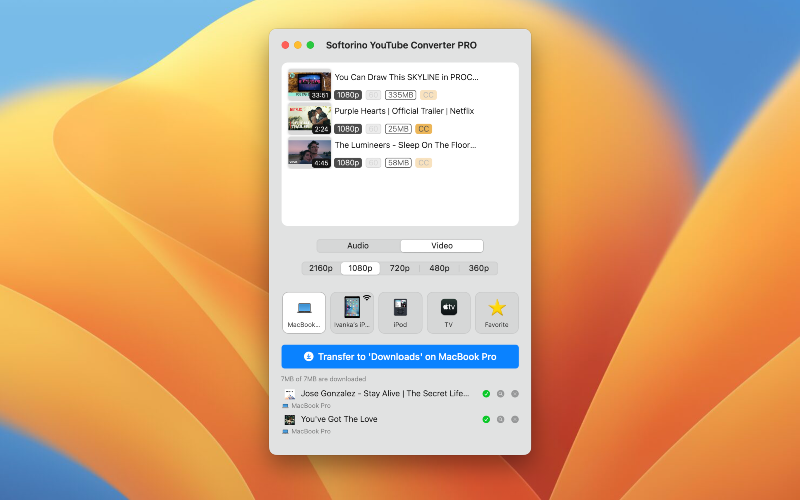800x500 pixels.
Task: Choose Ivanka's iPad as destination
Action: click(352, 313)
